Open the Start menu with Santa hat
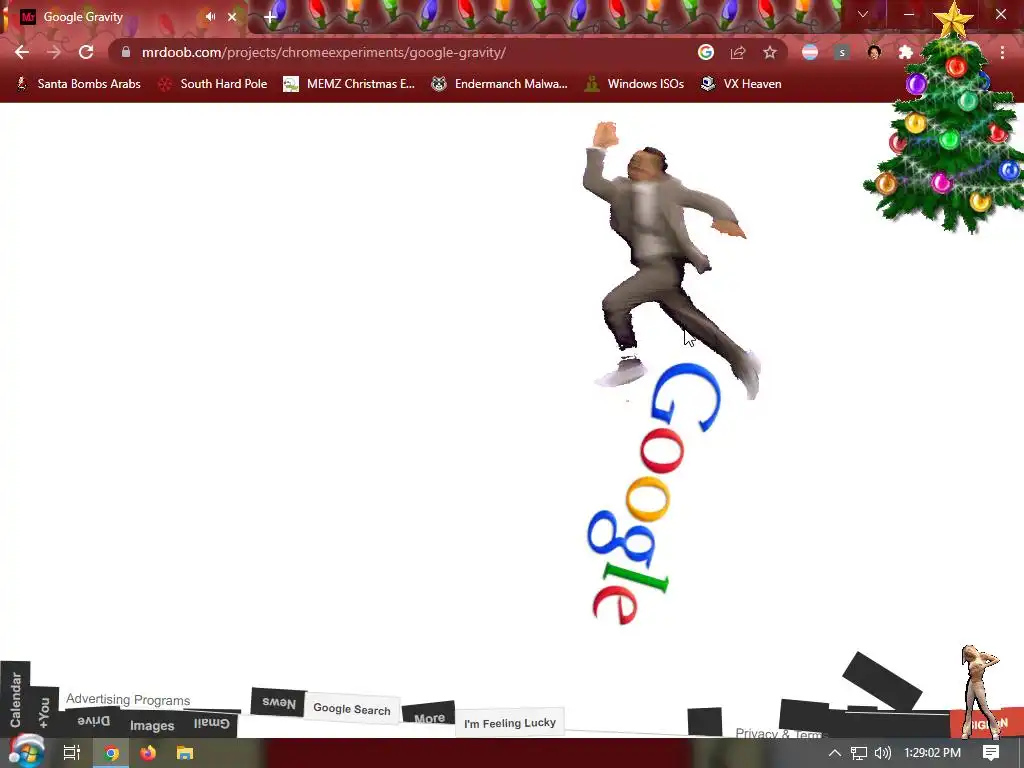Image resolution: width=1024 pixels, height=768 pixels. coord(26,752)
